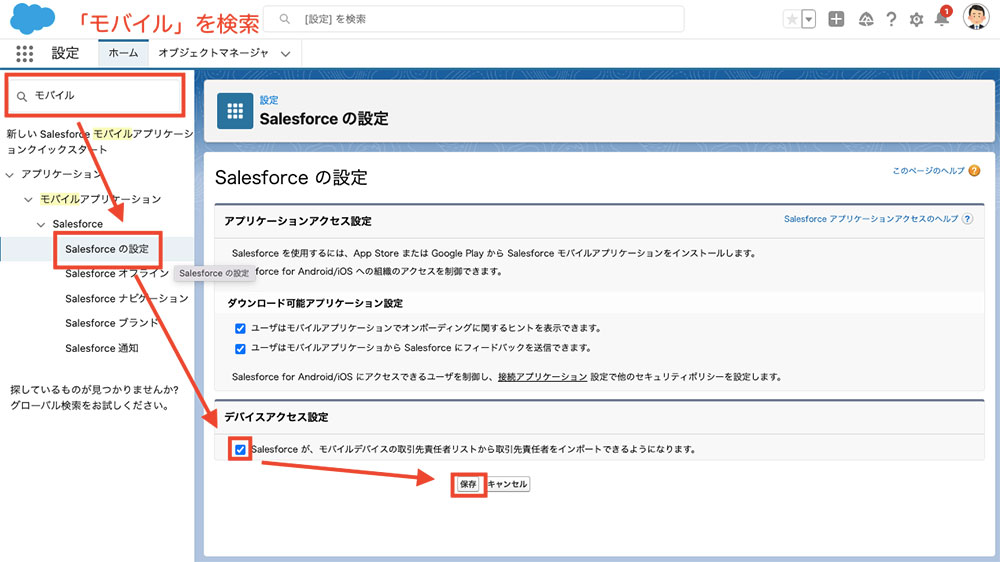Toggle the send feedback to Salesforce checkbox
This screenshot has width=1000, height=562.
click(x=240, y=348)
